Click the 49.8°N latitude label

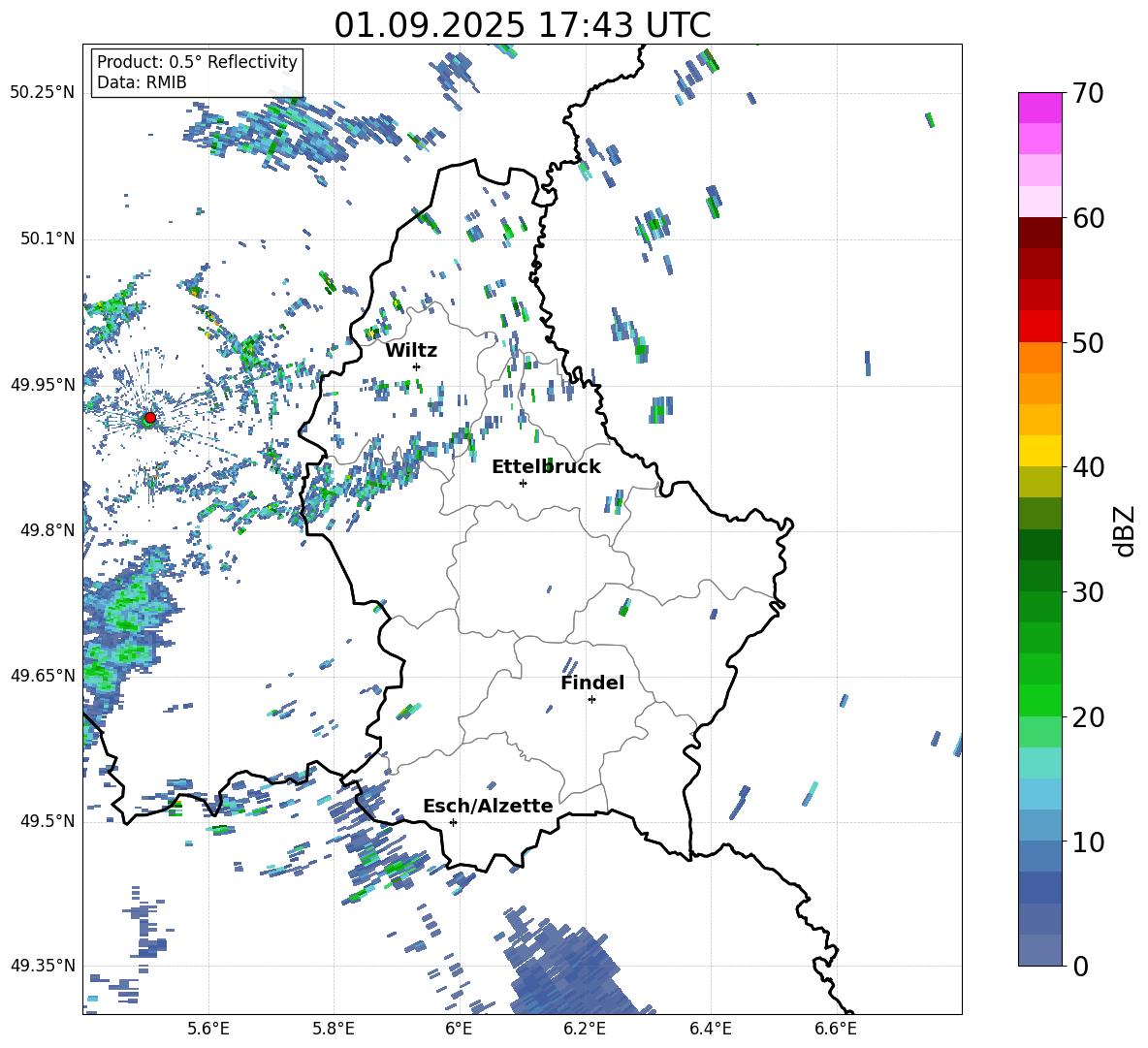[48, 530]
